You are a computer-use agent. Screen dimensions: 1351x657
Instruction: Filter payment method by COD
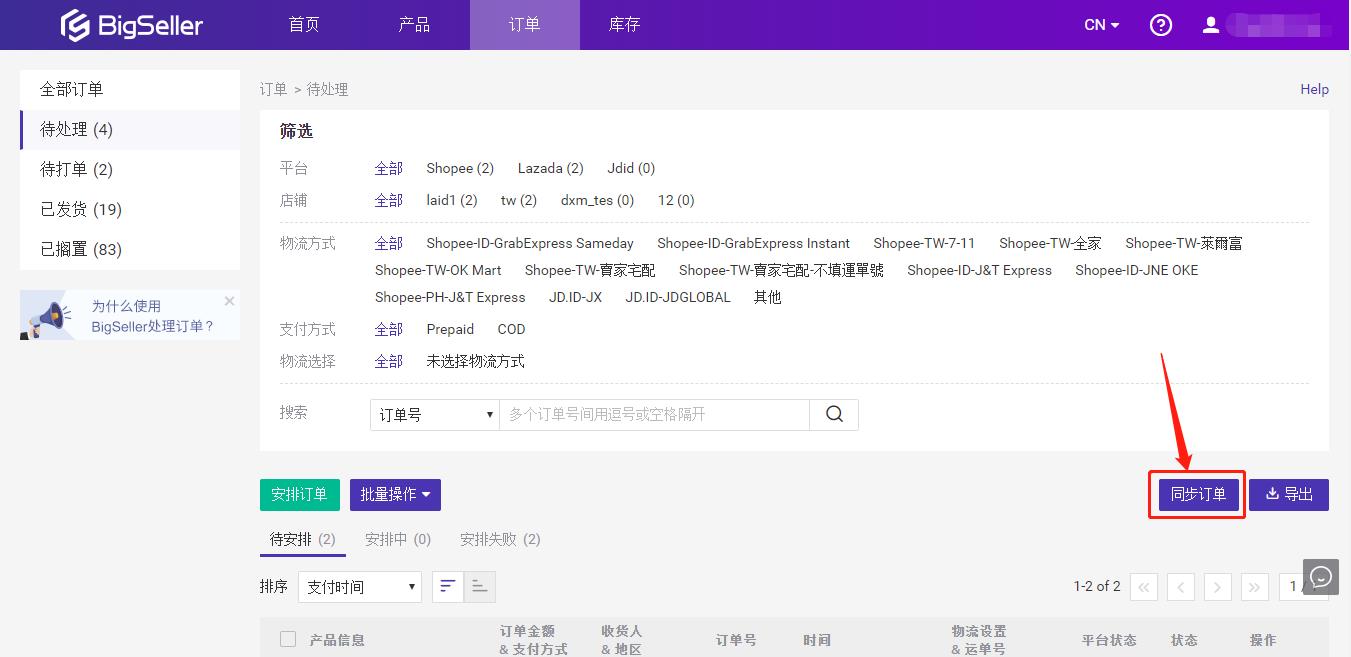coord(511,330)
